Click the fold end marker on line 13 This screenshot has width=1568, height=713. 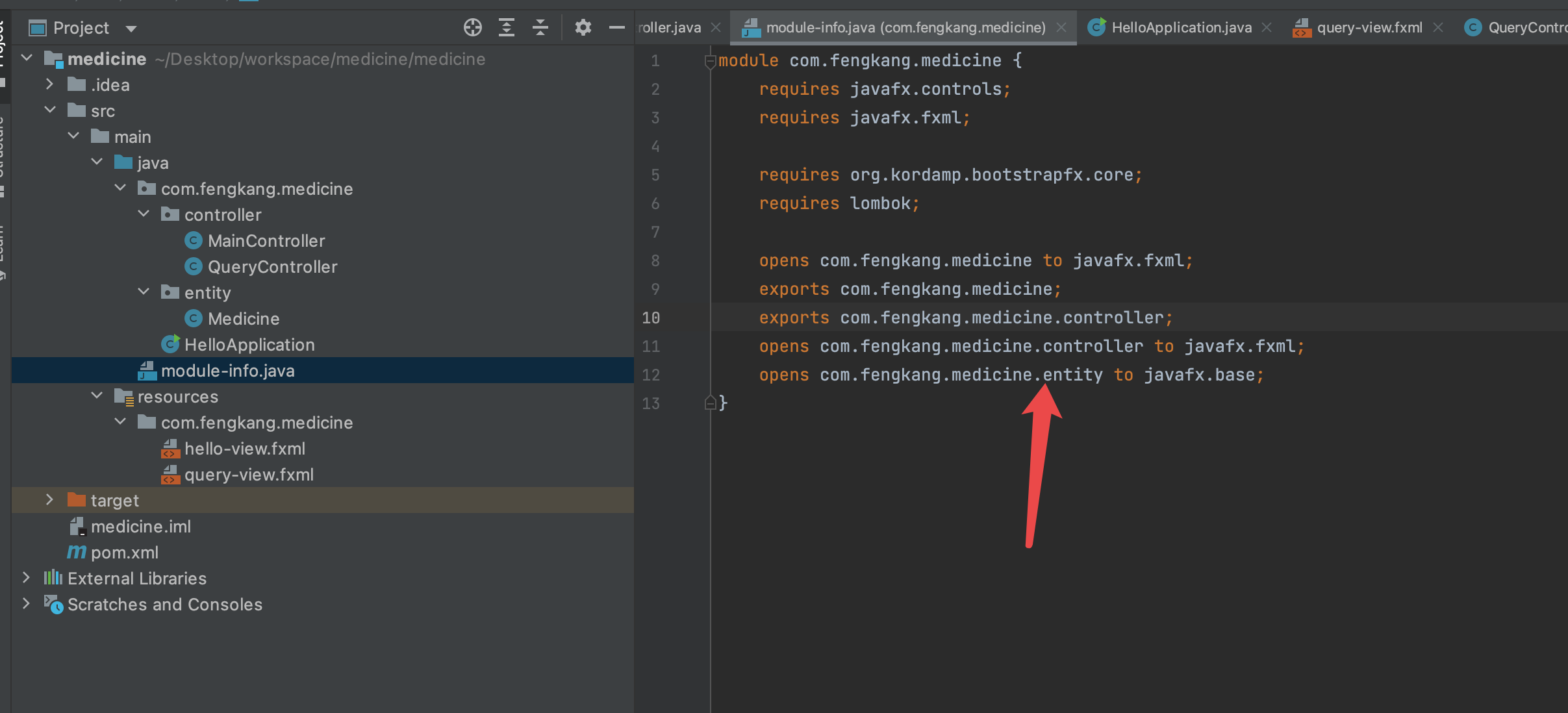click(710, 403)
